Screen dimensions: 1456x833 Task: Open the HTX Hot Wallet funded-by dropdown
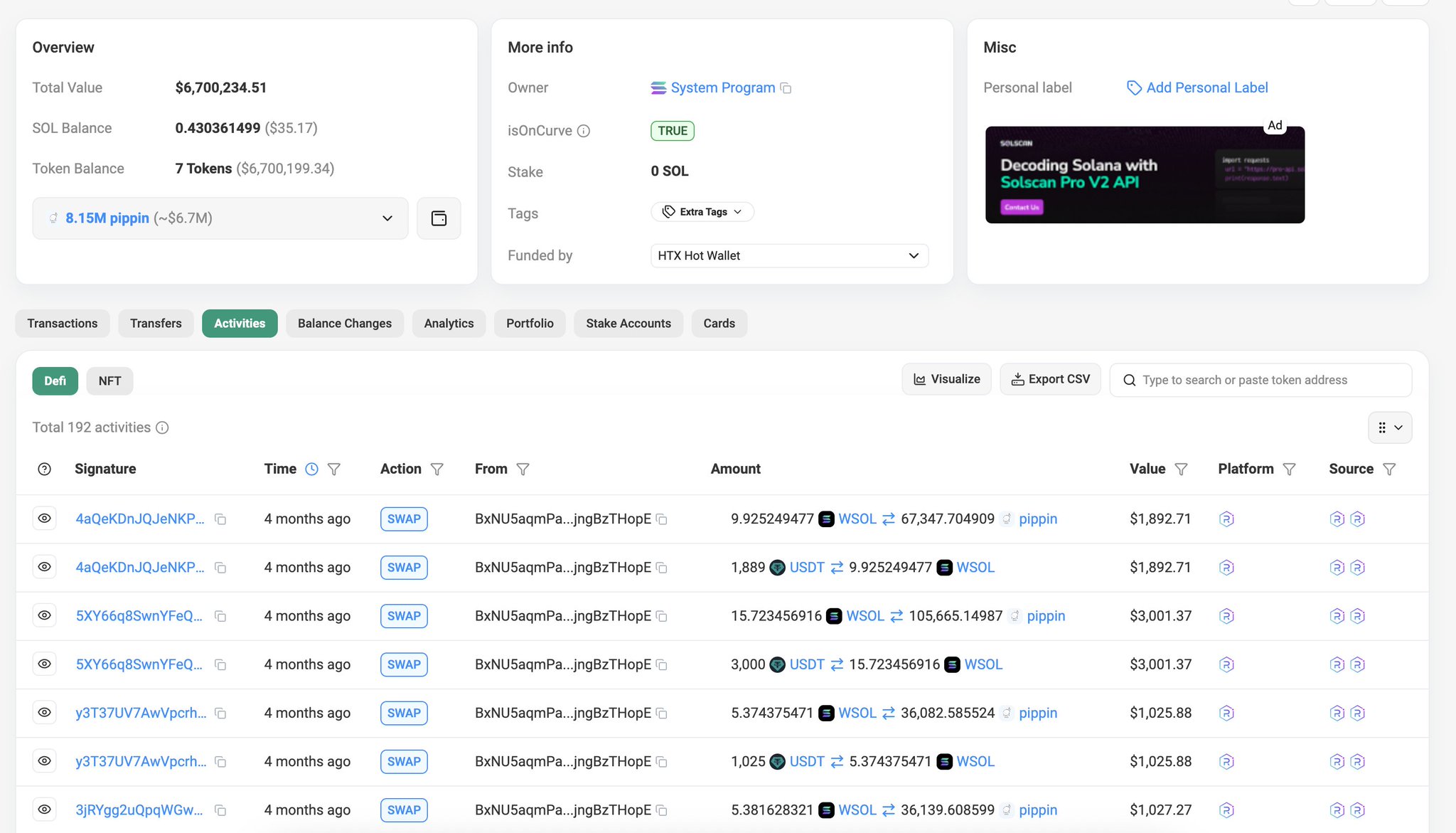[789, 255]
